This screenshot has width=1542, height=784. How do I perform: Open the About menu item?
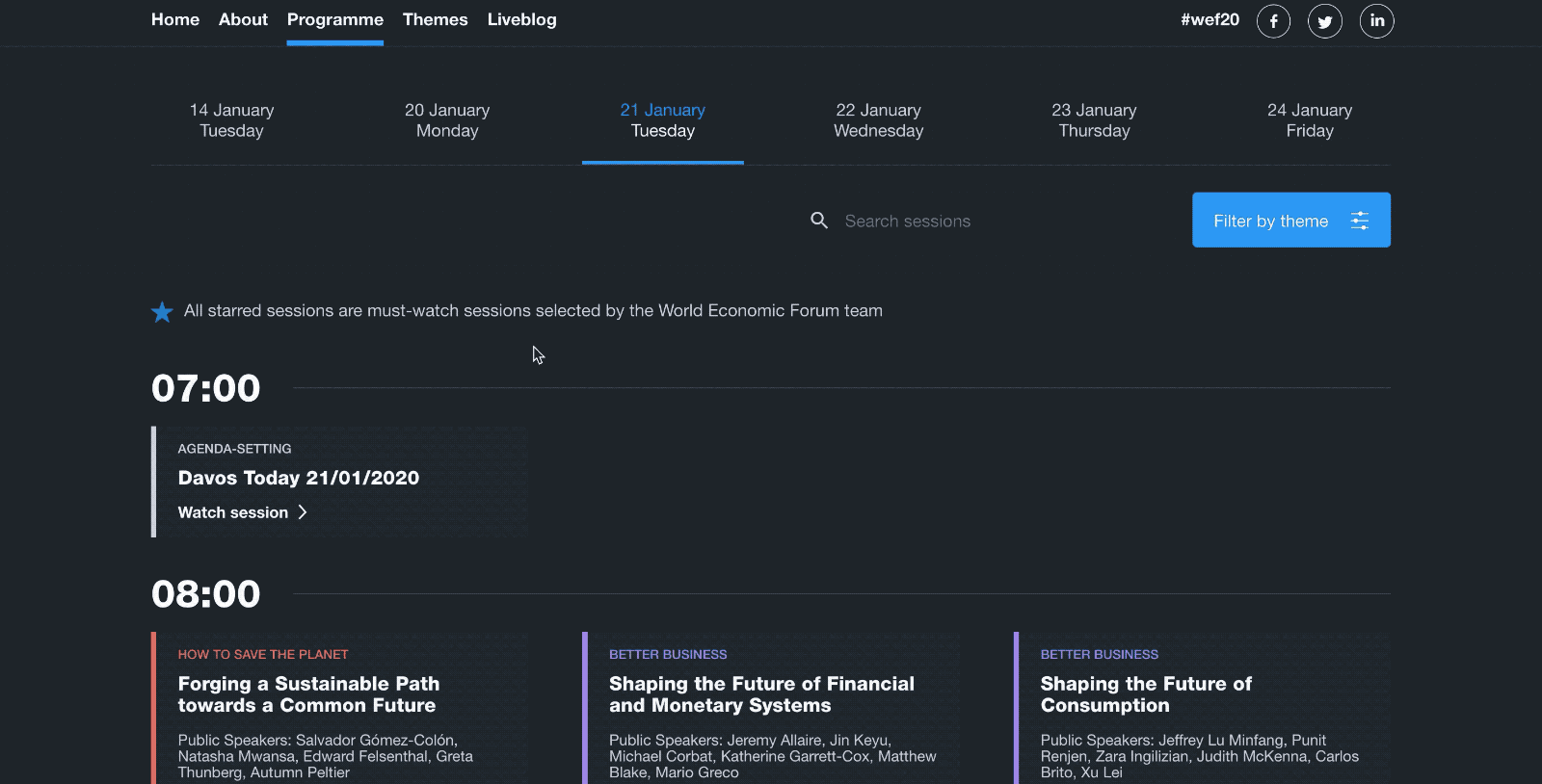[243, 19]
